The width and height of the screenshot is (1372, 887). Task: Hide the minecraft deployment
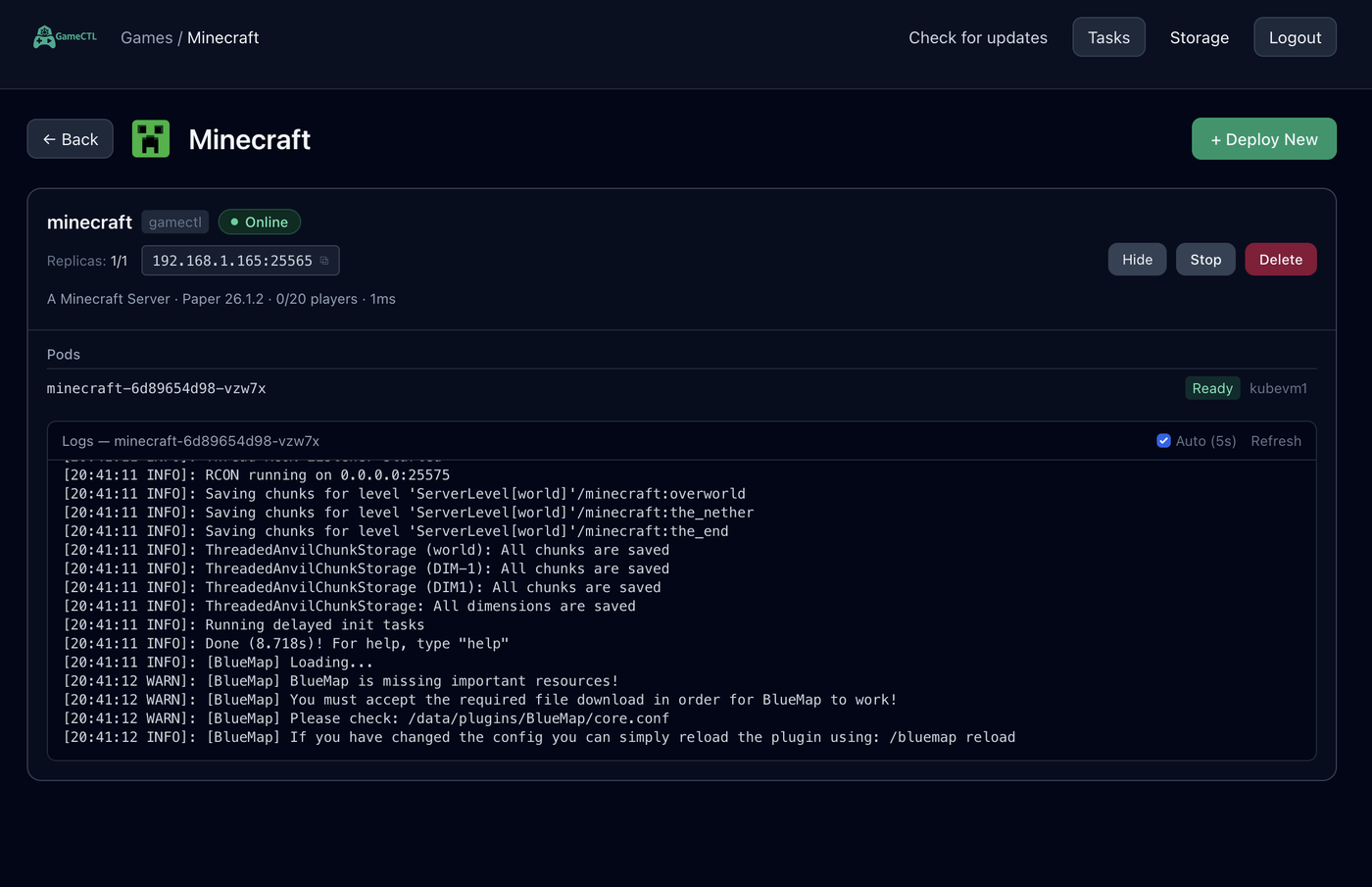(1137, 260)
